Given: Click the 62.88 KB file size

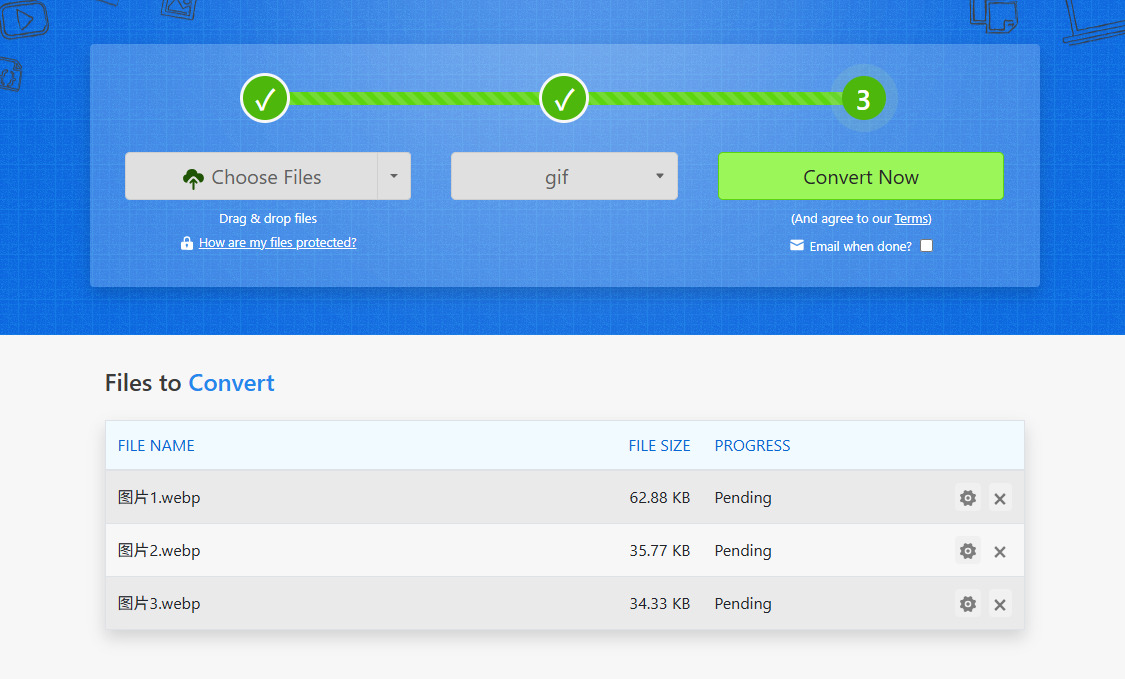Looking at the screenshot, I should pos(659,497).
